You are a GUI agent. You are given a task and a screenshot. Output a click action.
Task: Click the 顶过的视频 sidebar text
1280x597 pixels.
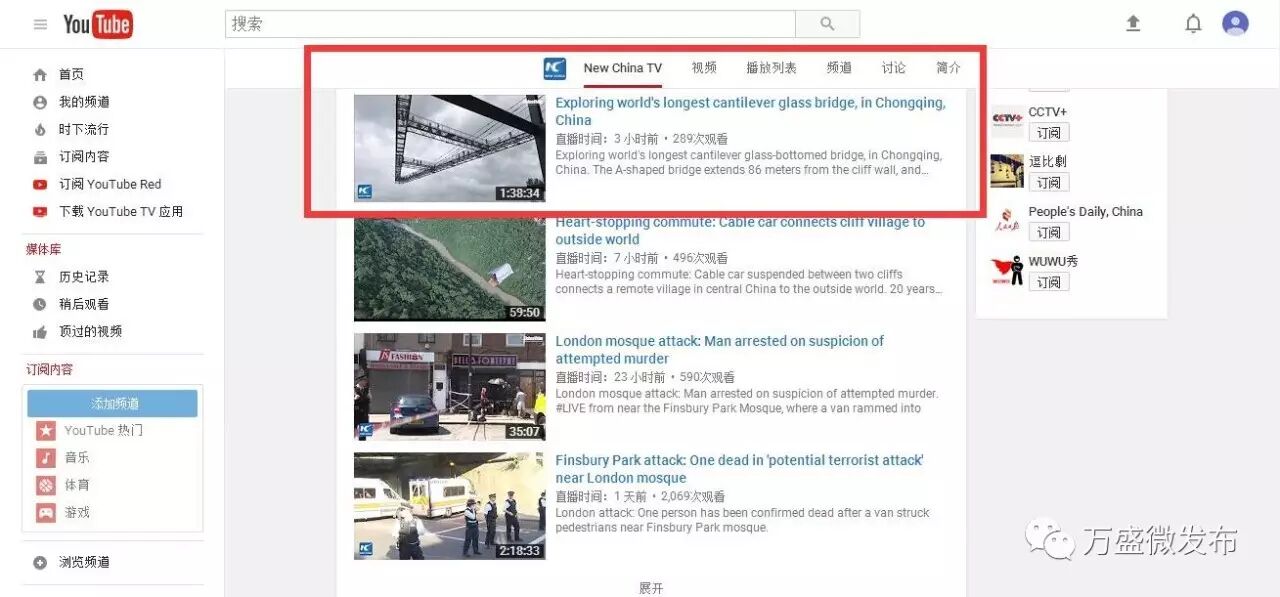pyautogui.click(x=90, y=331)
